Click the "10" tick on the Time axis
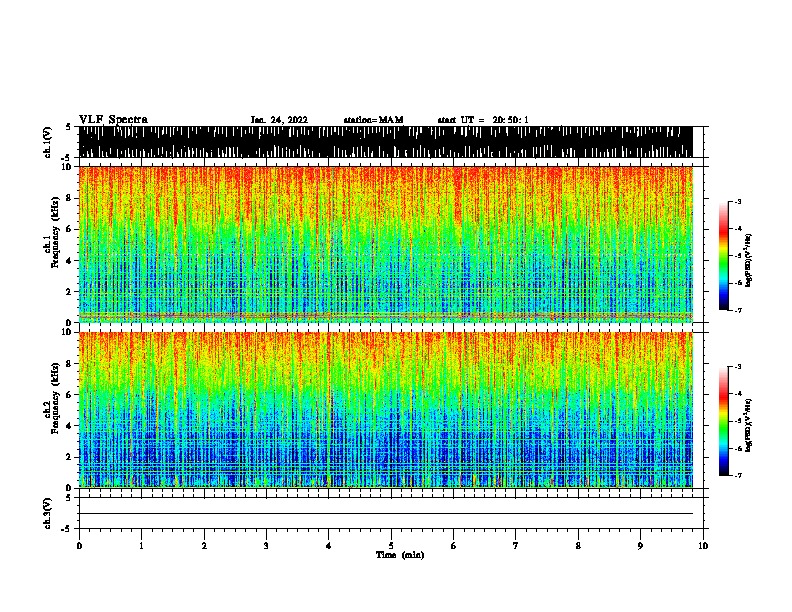This screenshot has width=792, height=612. click(703, 546)
